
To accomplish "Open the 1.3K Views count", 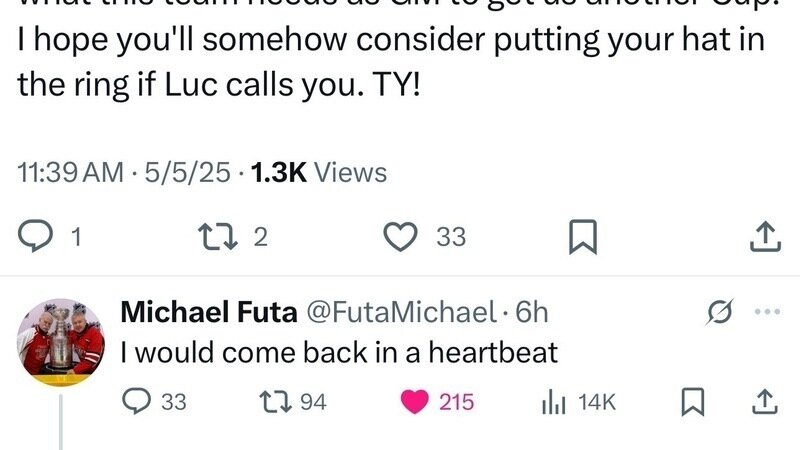I will (x=318, y=172).
